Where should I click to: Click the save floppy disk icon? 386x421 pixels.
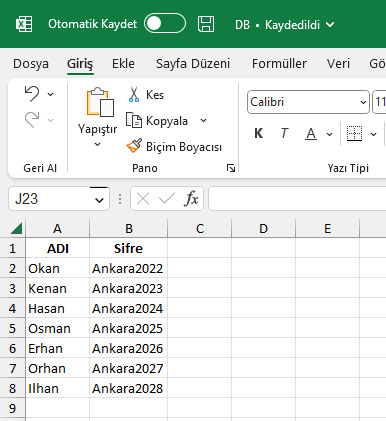click(206, 24)
